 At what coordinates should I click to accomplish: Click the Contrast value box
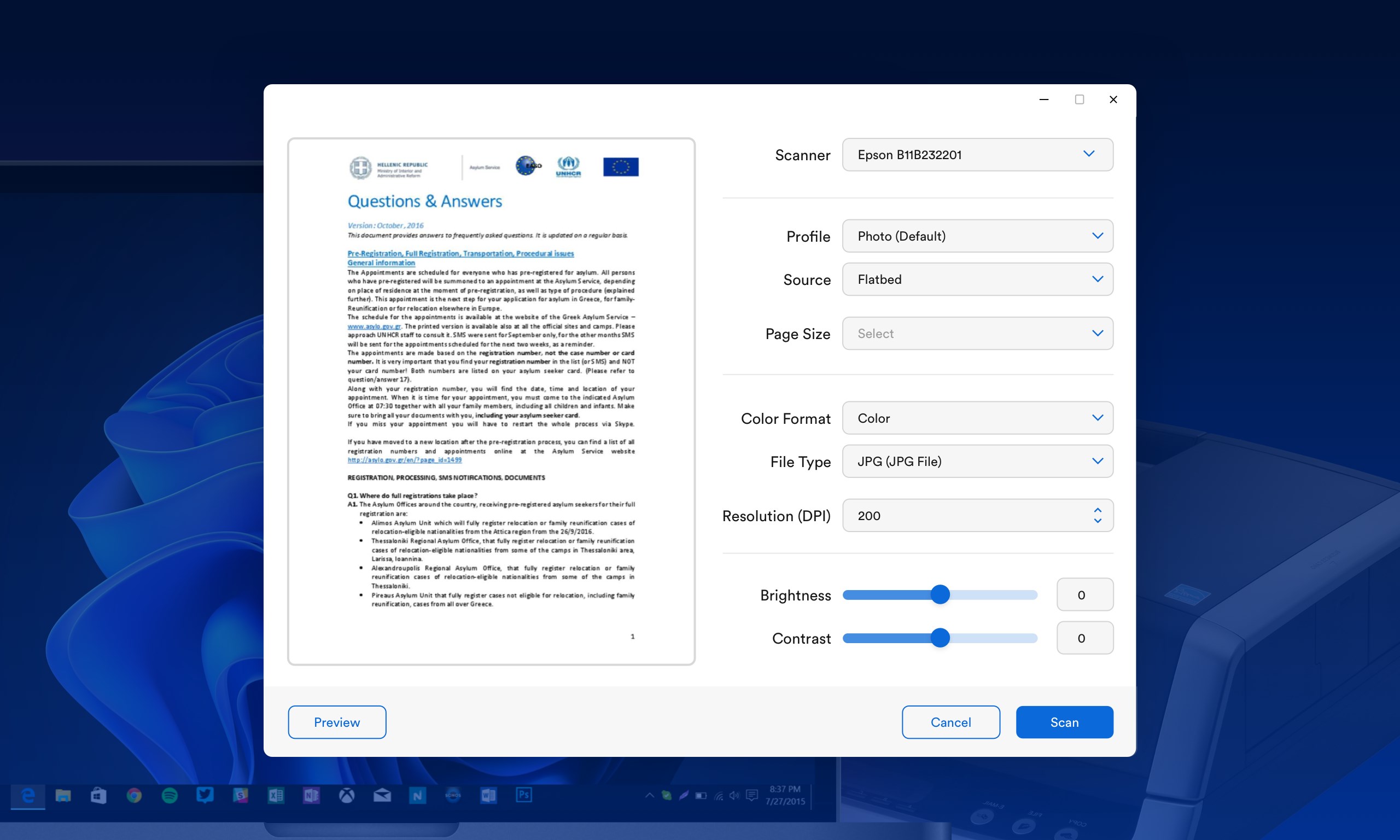pos(1084,638)
